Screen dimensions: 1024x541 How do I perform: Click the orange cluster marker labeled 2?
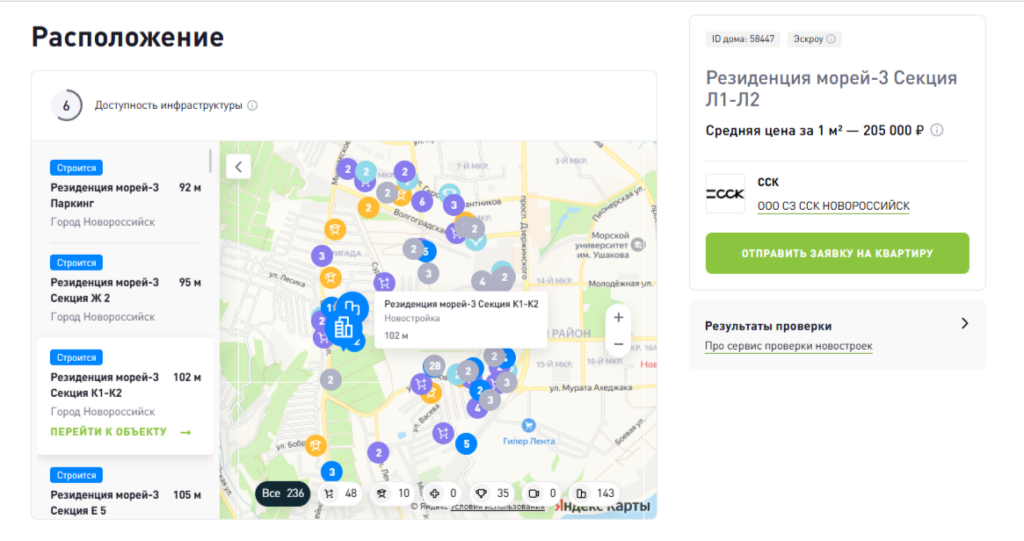click(x=368, y=208)
